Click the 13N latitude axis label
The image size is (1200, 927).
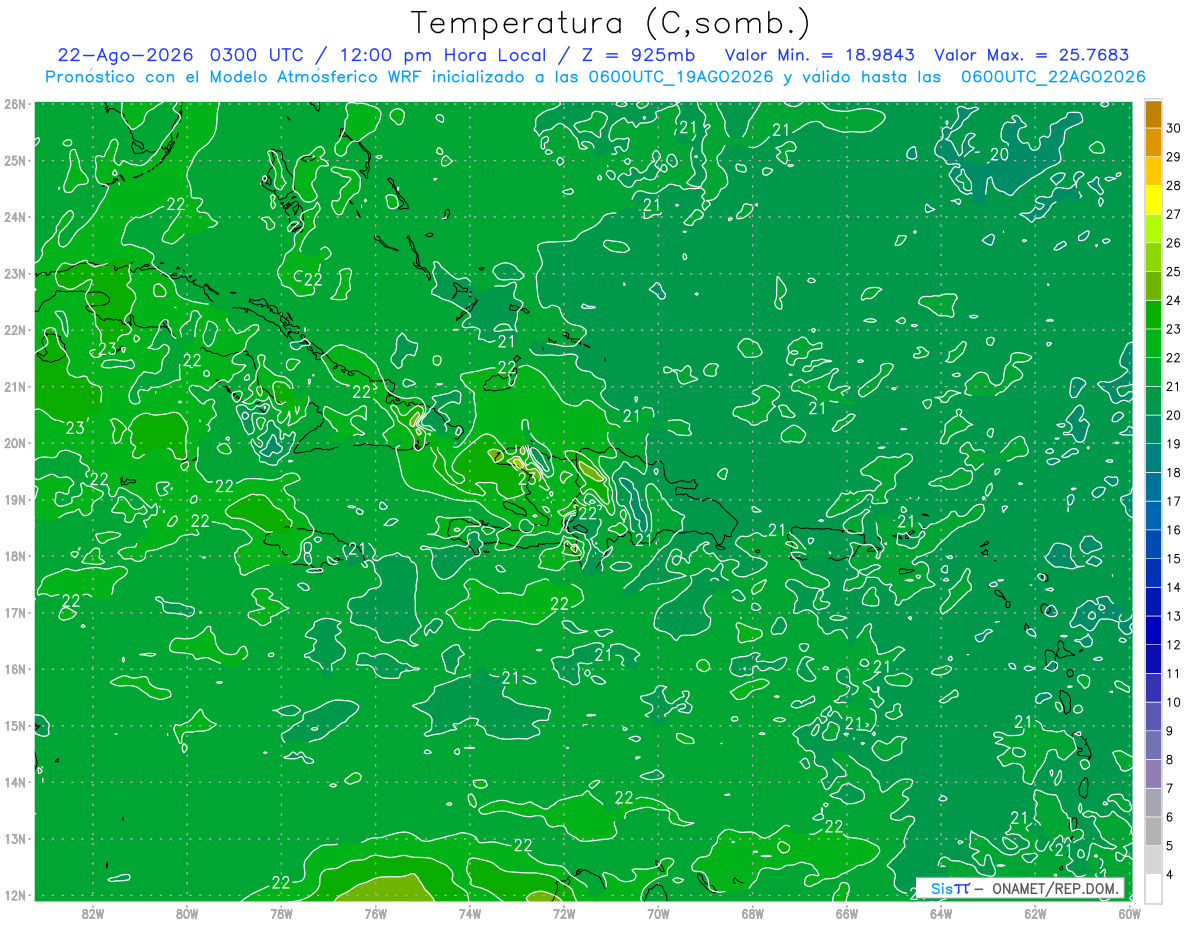pos(15,838)
